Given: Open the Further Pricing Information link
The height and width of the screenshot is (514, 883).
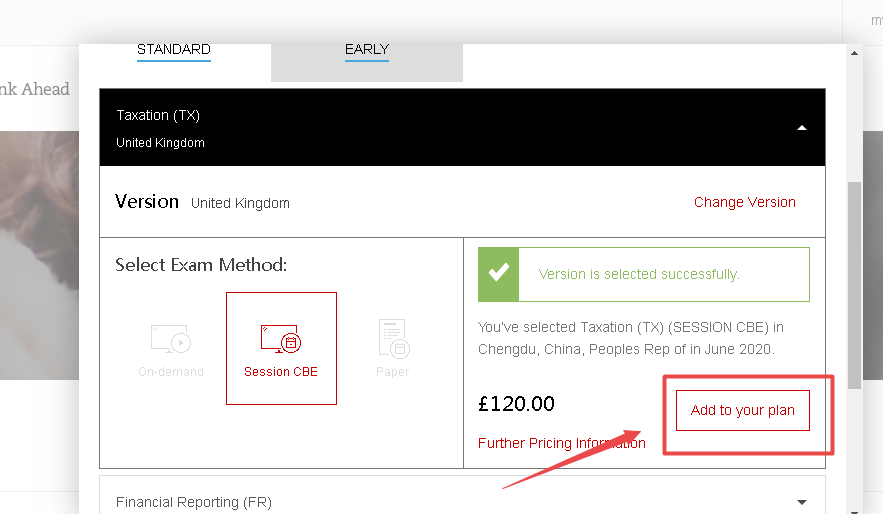Looking at the screenshot, I should (561, 443).
